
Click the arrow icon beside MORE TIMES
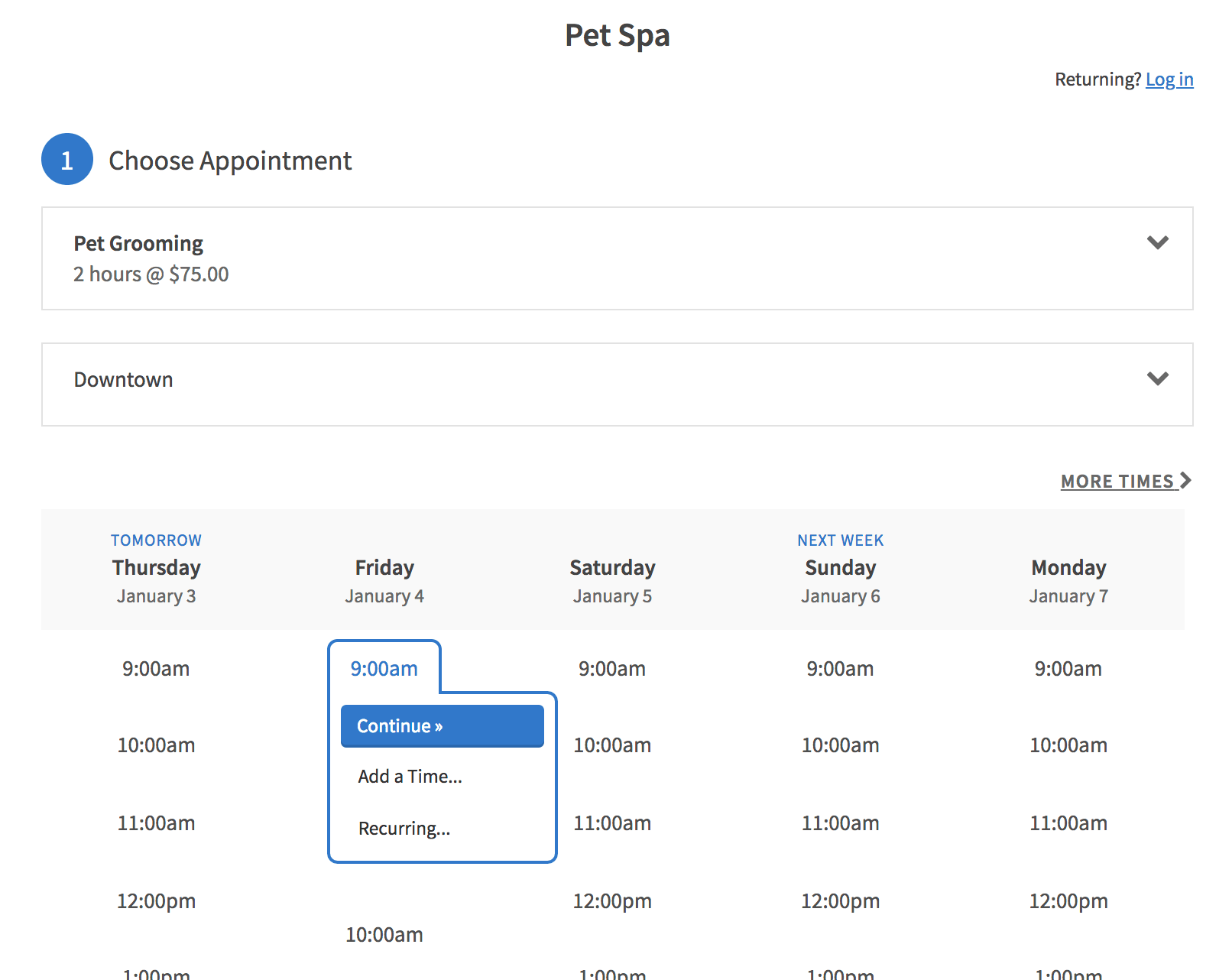[x=1185, y=480]
